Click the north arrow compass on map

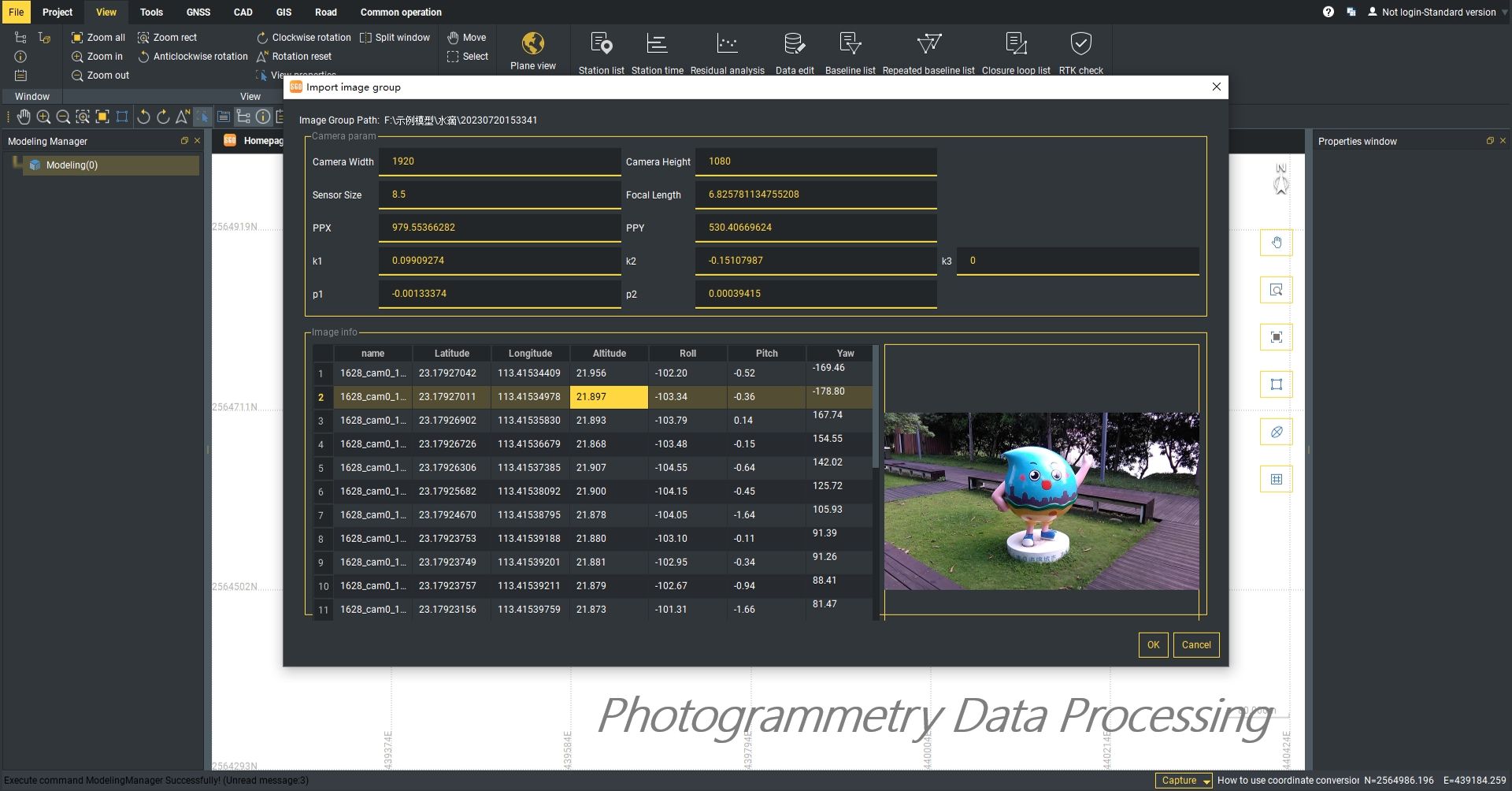[1281, 179]
